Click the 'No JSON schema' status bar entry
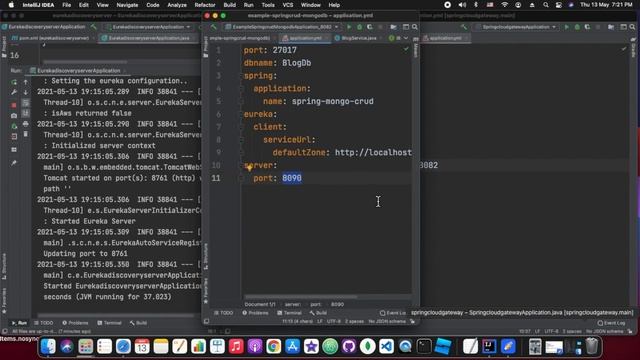Screen dimensions: 640x360 [387, 322]
